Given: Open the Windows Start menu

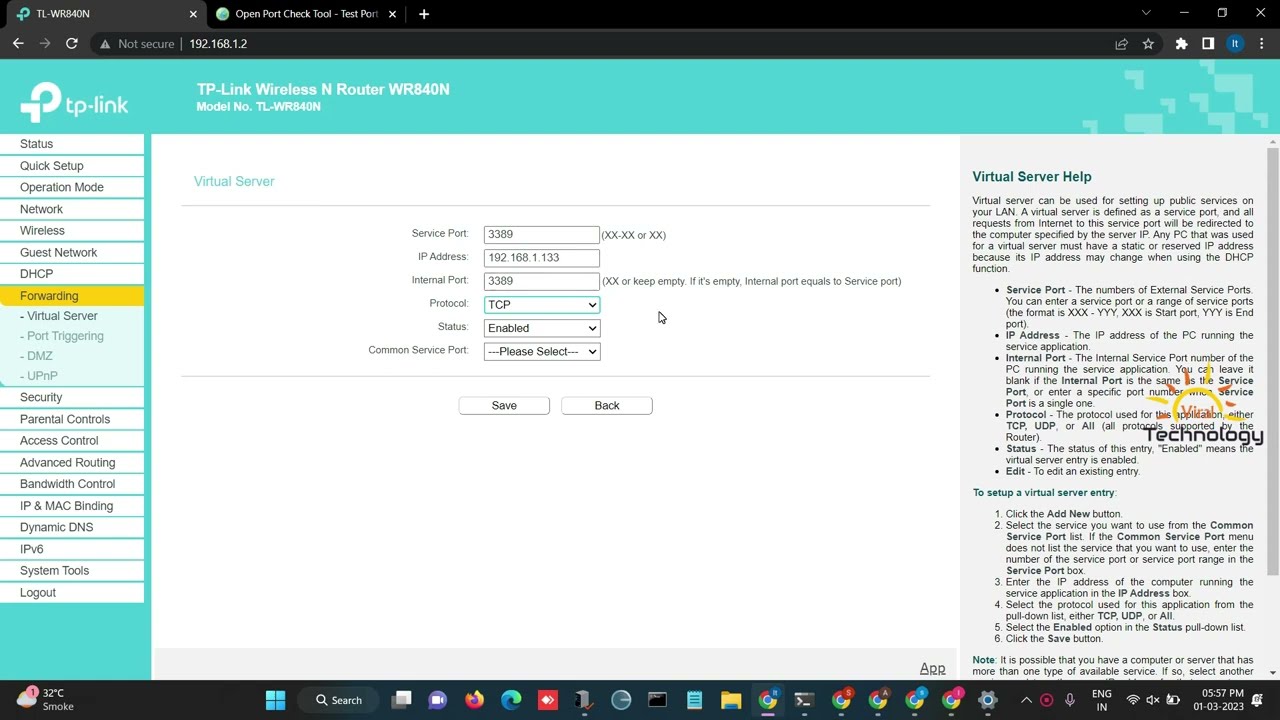Looking at the screenshot, I should click(x=275, y=700).
